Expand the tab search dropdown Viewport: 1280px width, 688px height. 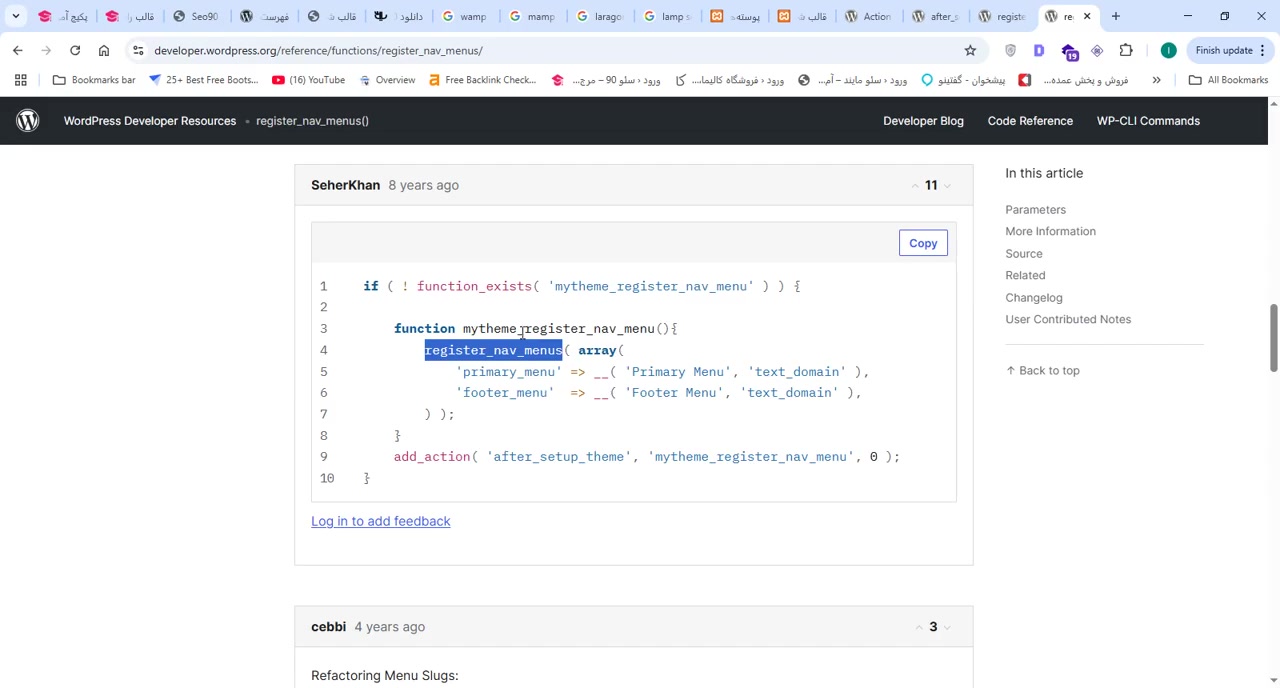pyautogui.click(x=16, y=16)
